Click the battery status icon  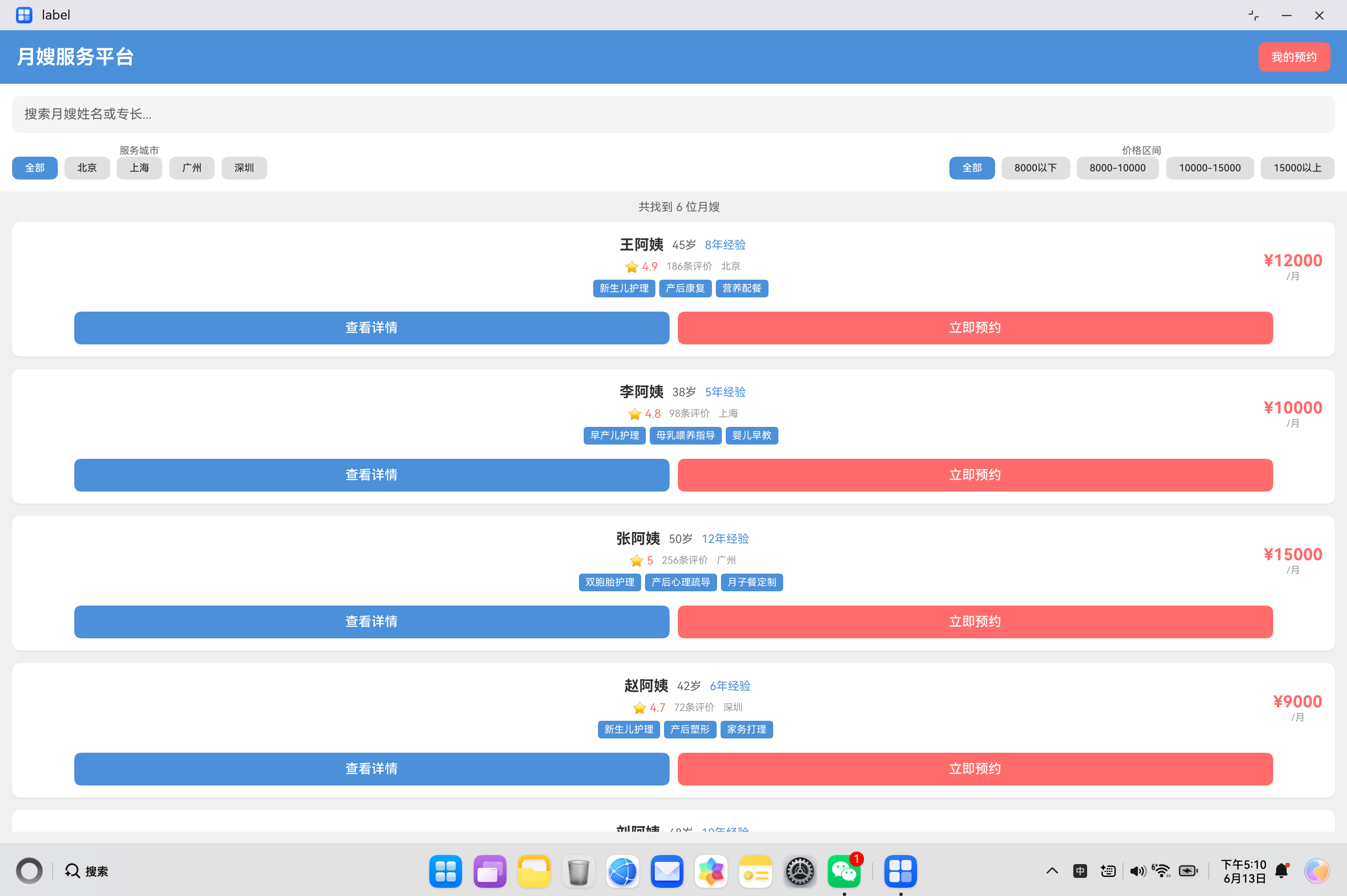1188,871
